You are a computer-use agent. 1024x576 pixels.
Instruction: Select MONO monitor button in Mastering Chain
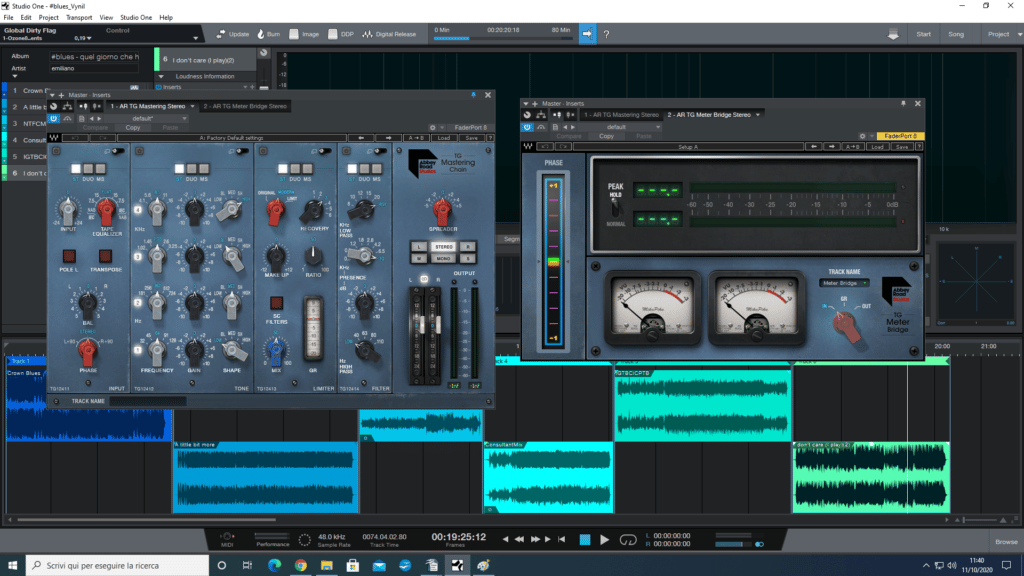pyautogui.click(x=443, y=259)
